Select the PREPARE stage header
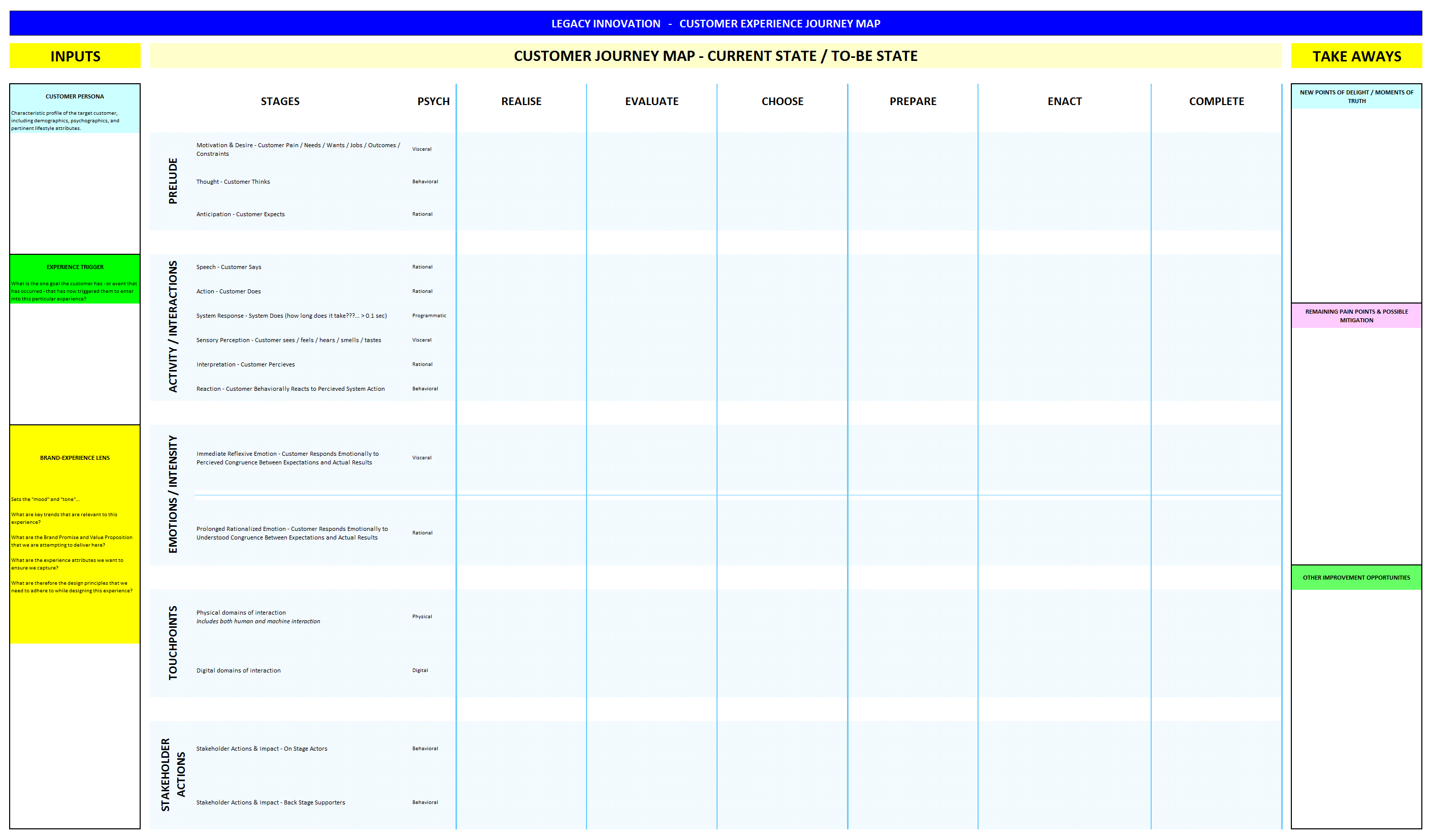The height and width of the screenshot is (840, 1432). [913, 101]
